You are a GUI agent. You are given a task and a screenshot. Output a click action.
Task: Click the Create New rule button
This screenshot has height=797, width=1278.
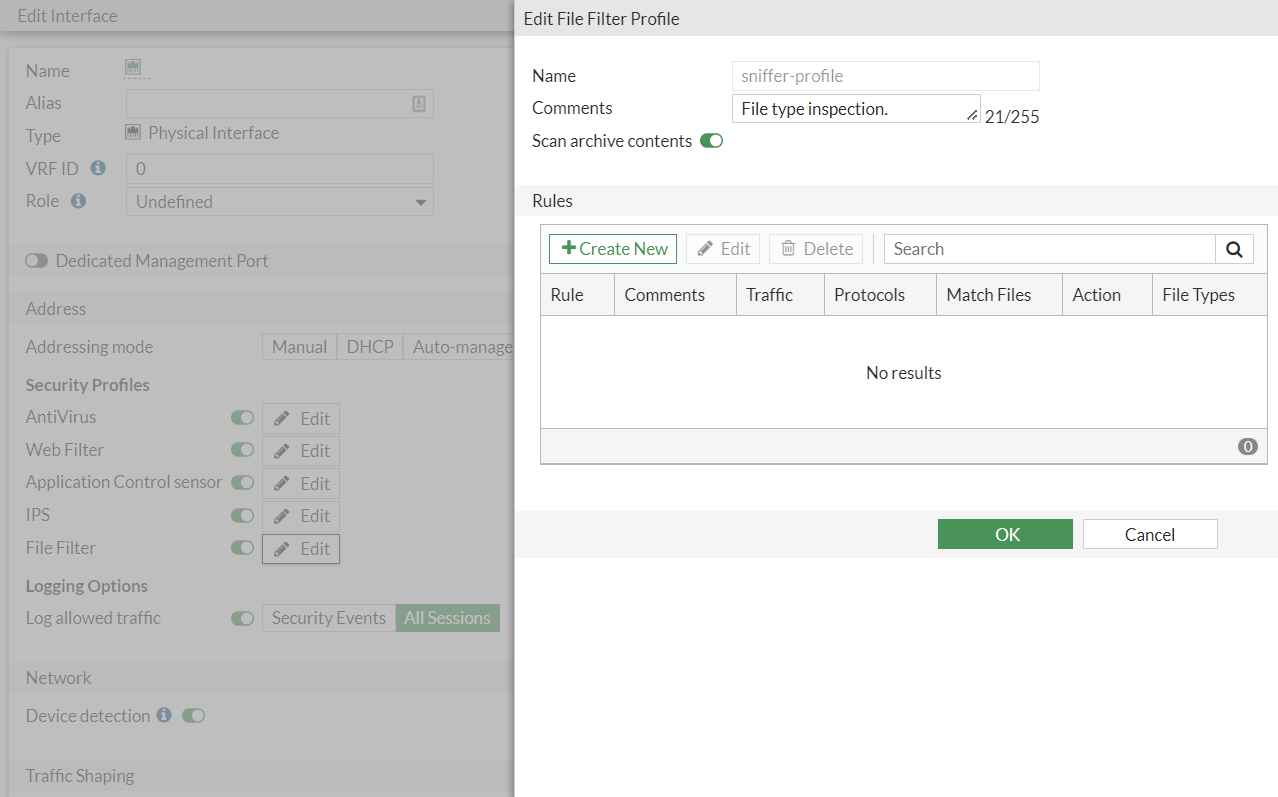point(613,249)
